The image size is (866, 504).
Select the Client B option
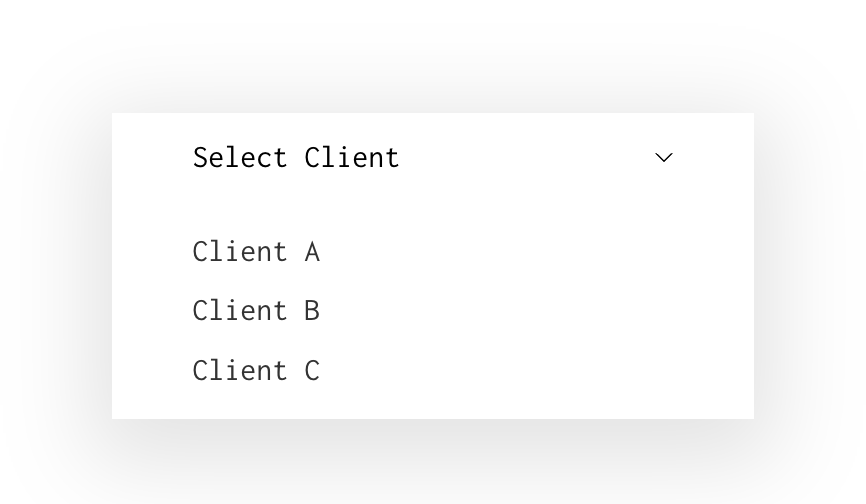coord(256,311)
